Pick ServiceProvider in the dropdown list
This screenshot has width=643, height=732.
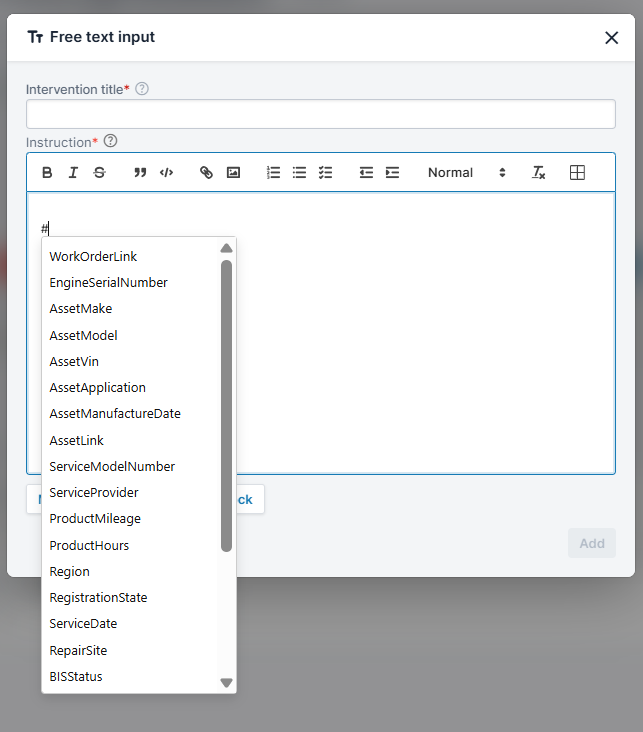(x=94, y=493)
